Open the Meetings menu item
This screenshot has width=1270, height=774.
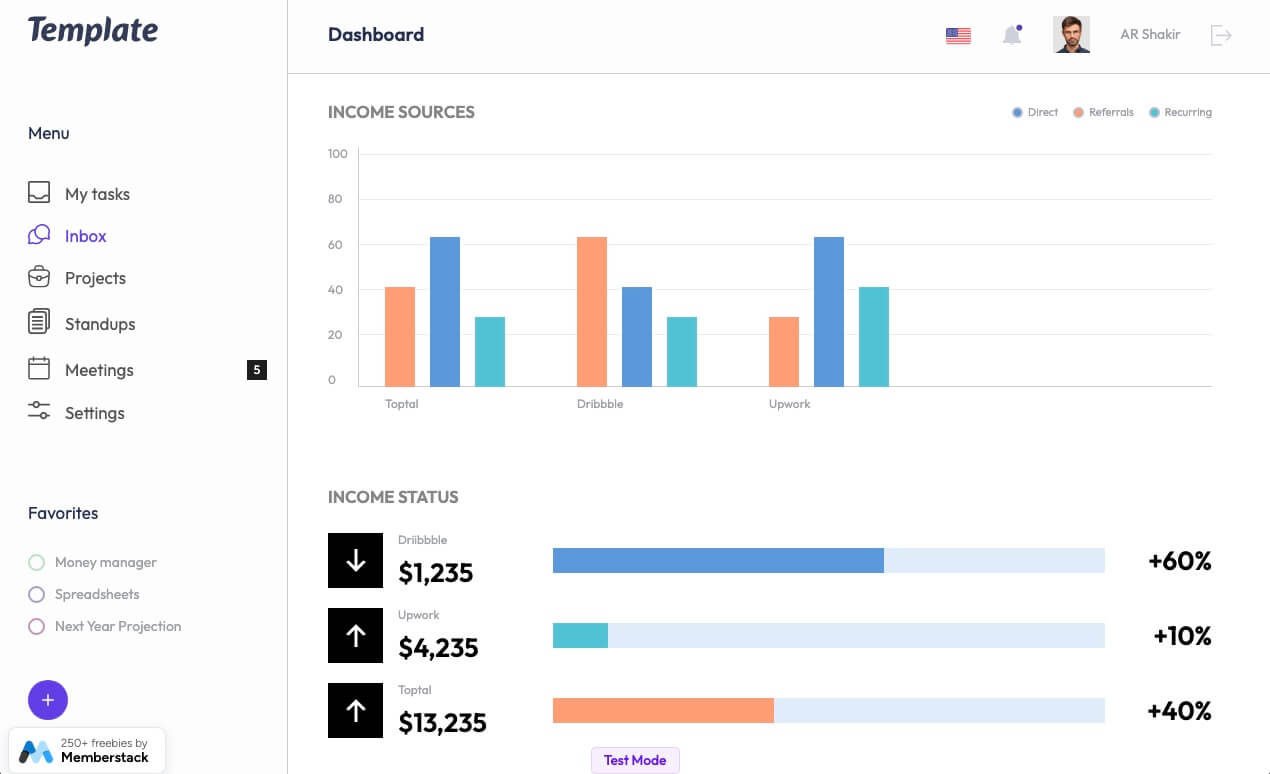click(x=99, y=370)
